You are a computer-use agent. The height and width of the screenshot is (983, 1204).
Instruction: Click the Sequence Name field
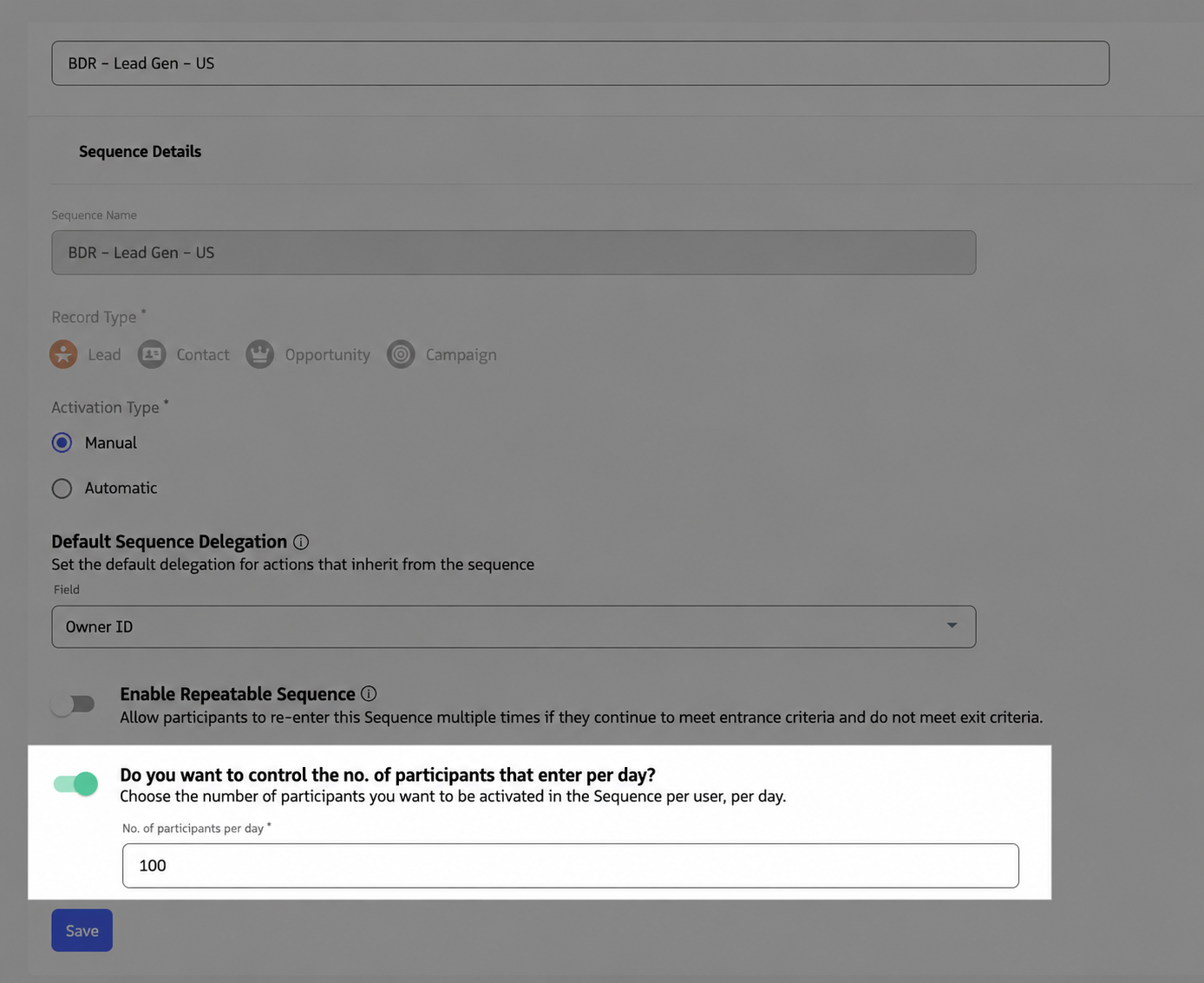(x=514, y=252)
